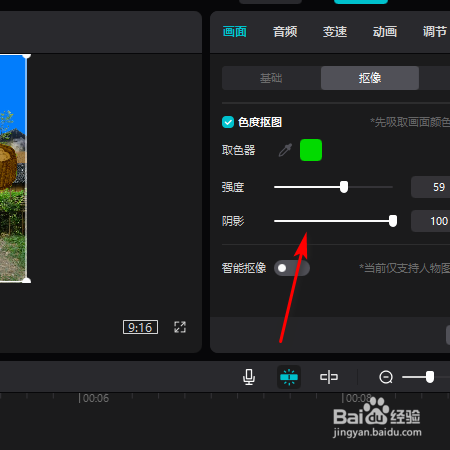
Task: Open the 画面 tab
Action: coord(235,32)
